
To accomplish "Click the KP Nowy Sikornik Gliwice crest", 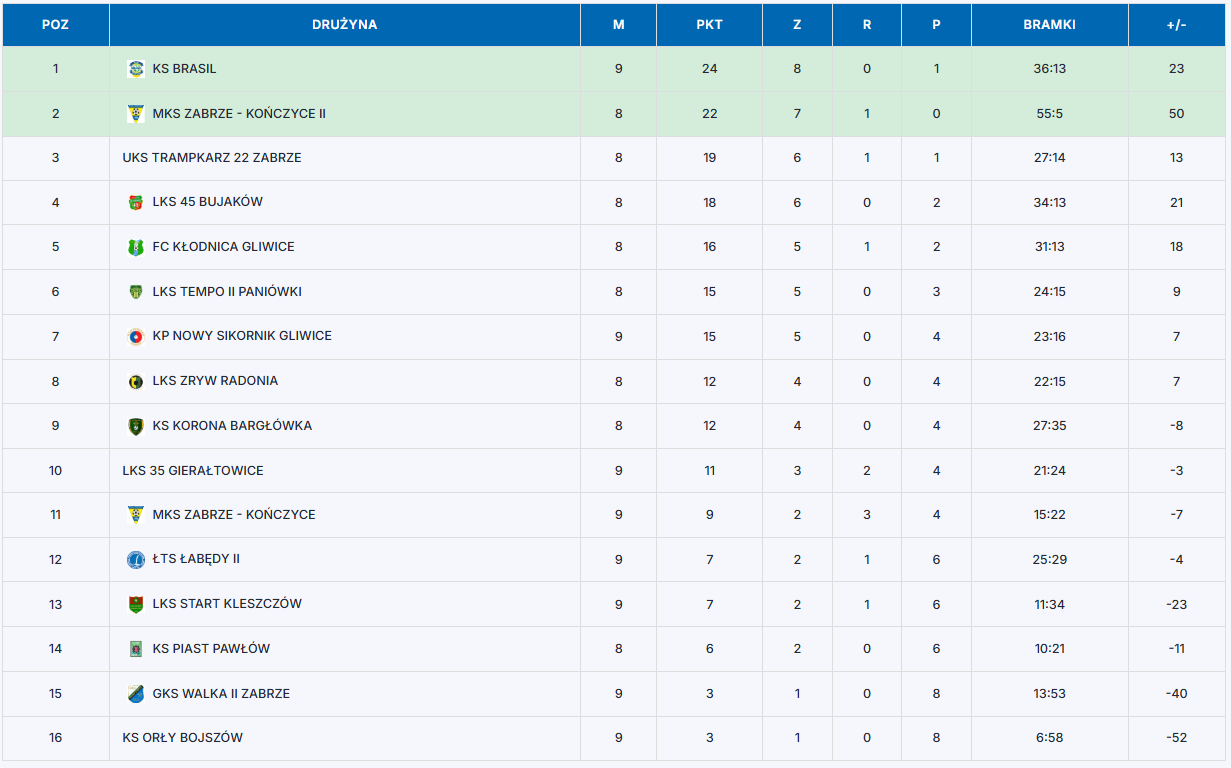I will coord(136,337).
